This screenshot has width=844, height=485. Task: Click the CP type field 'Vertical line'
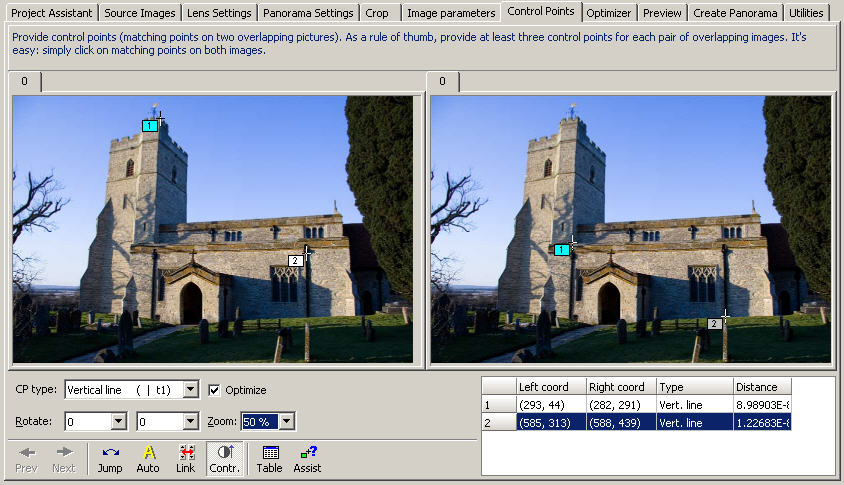[124, 389]
